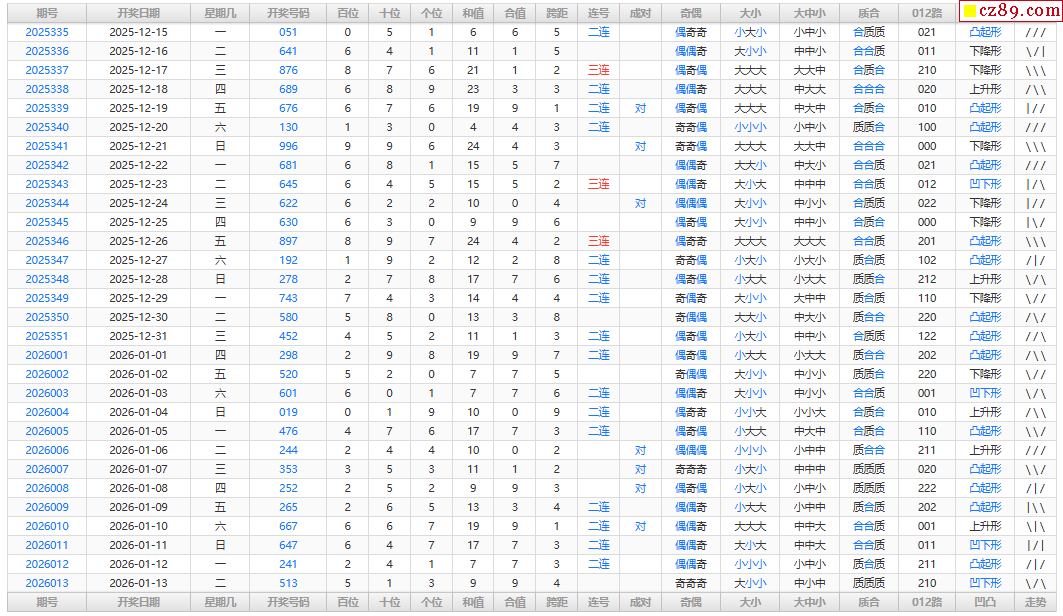Viewport: 1063px width, 616px height.
Task: Open period 2025335 link
Action: point(47,32)
